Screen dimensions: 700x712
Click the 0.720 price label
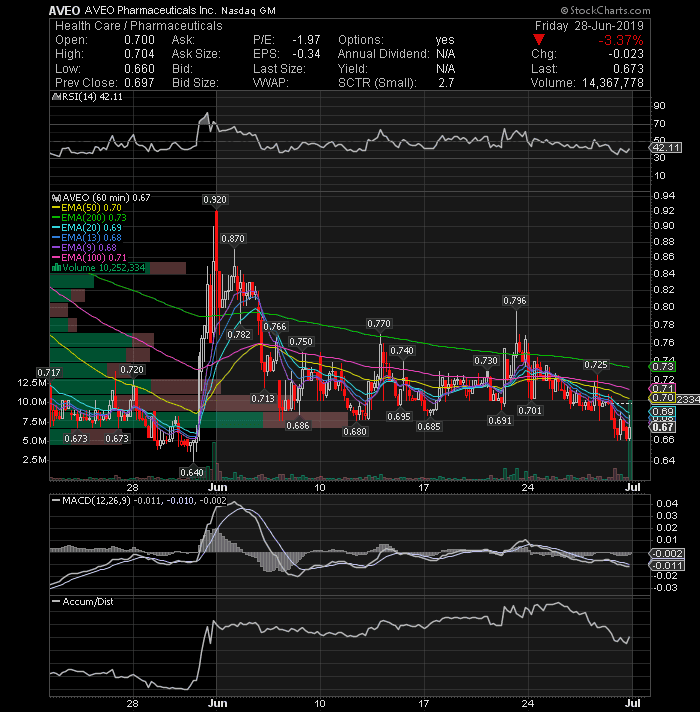[132, 370]
